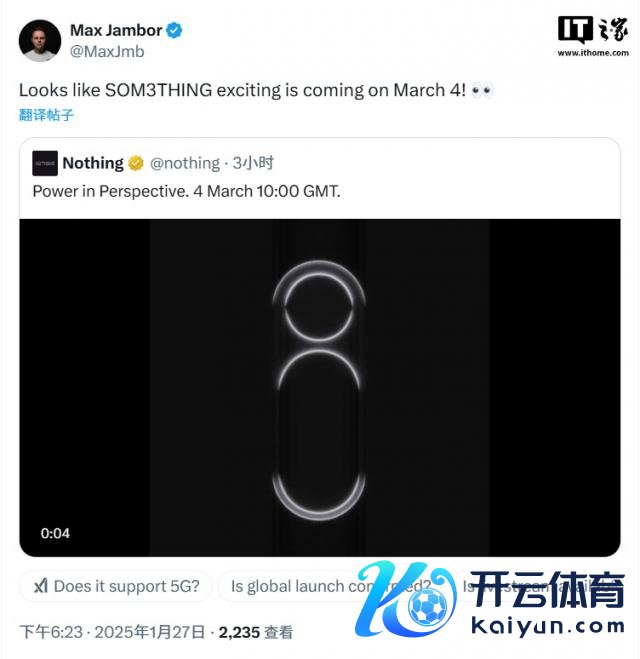Click the 0:04 video duration label
The width and height of the screenshot is (640, 659).
pos(55,533)
